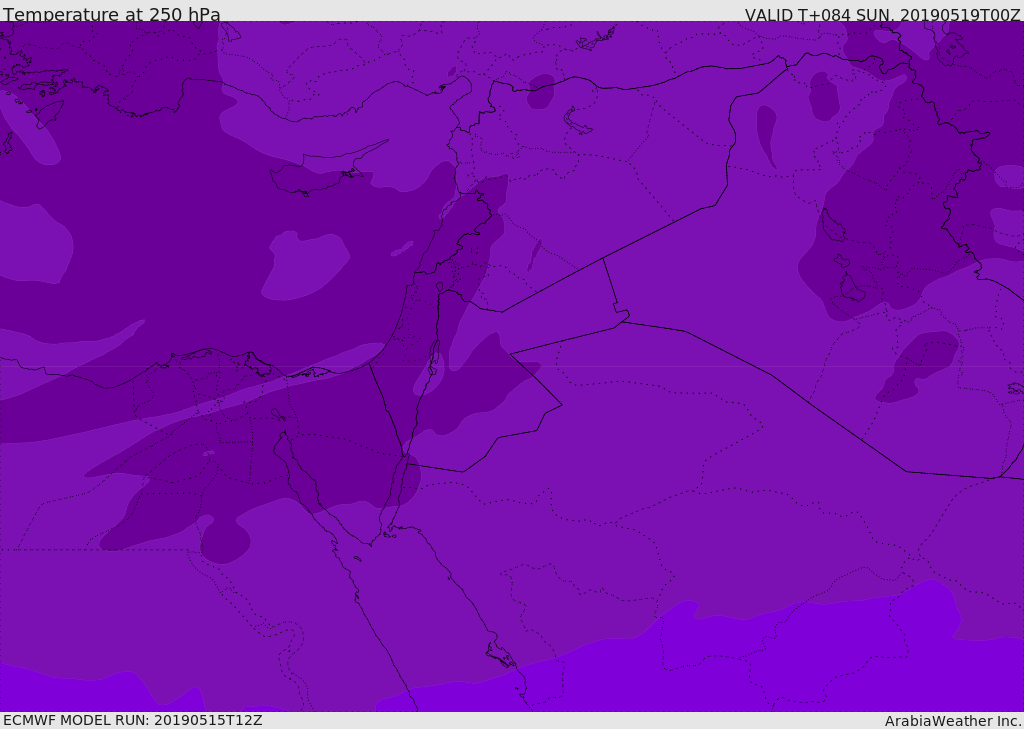The height and width of the screenshot is (729, 1024).
Task: Click the "Temperature at 250 hPa" title
Action: (112, 14)
